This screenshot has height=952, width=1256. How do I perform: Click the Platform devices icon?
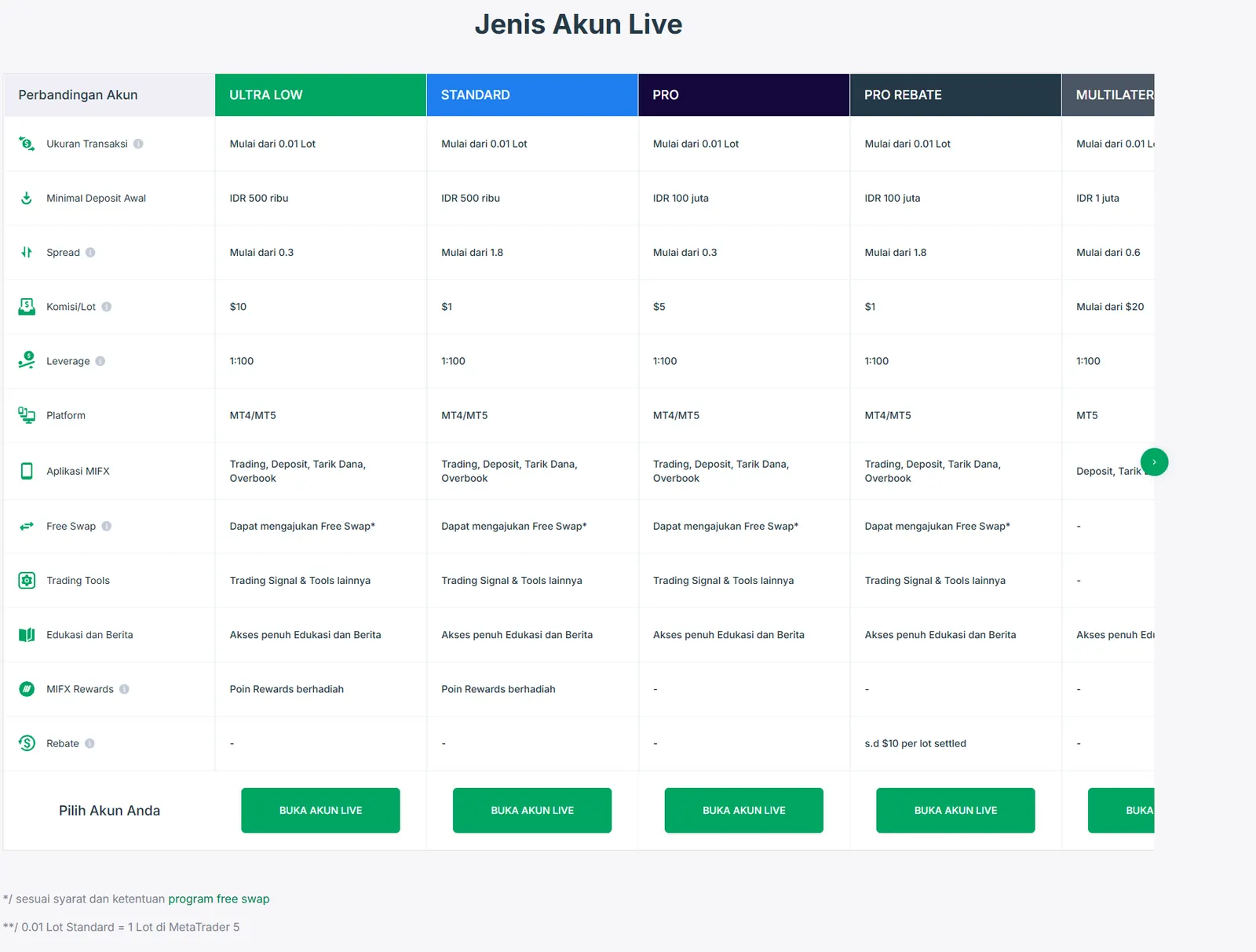coord(27,415)
